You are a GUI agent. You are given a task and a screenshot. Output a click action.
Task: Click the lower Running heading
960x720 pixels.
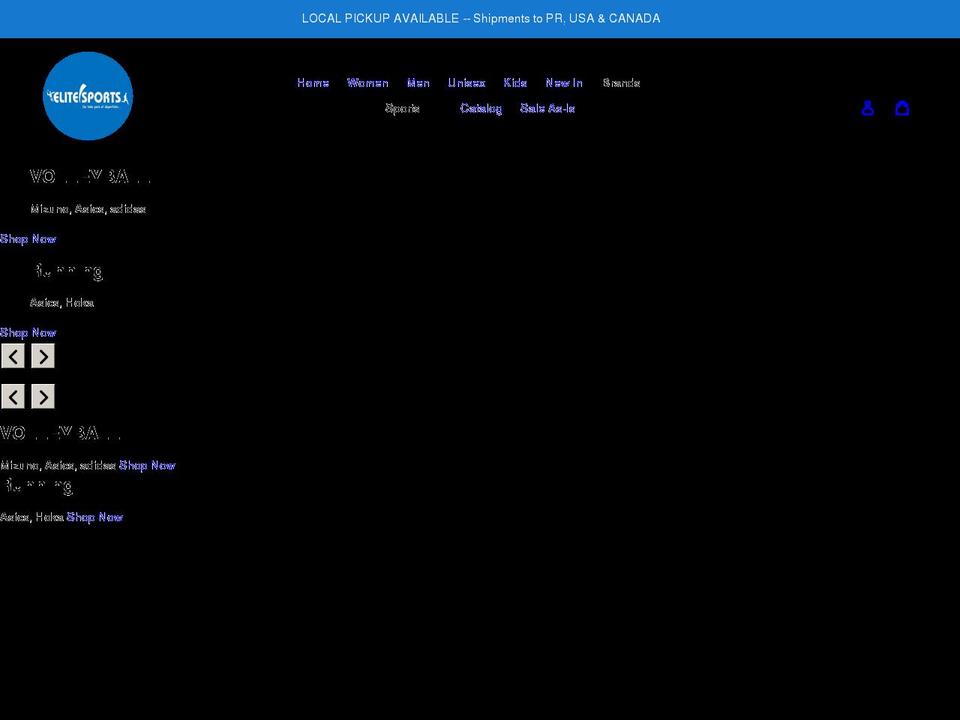click(x=37, y=486)
